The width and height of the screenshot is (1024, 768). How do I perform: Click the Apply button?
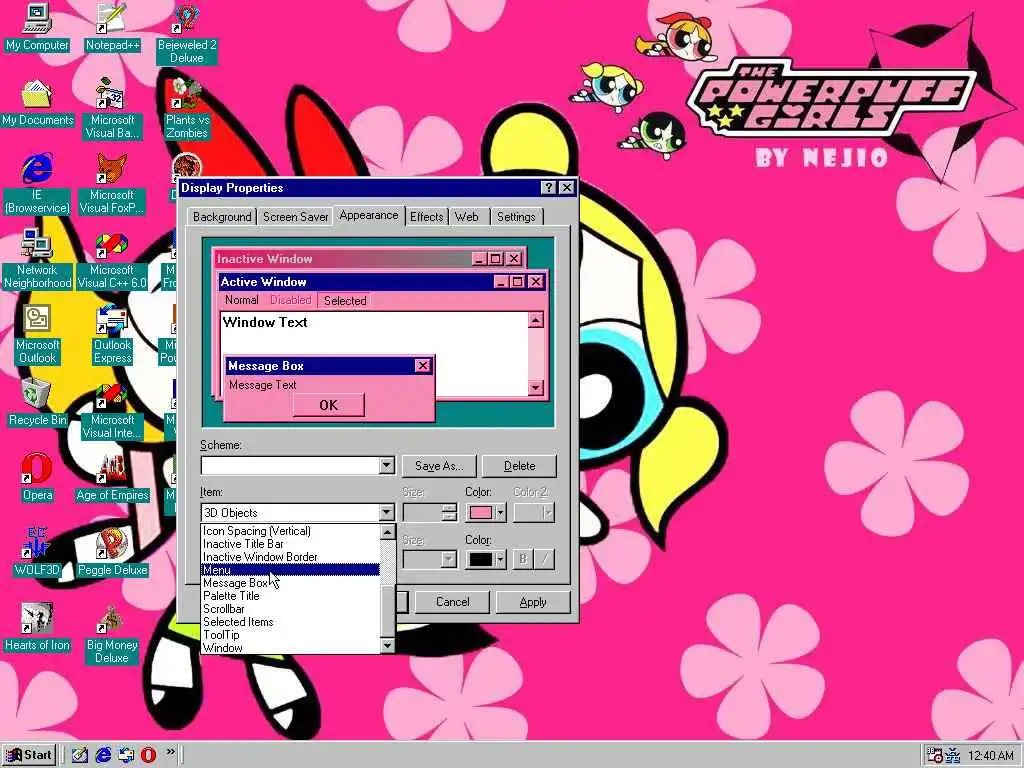pyautogui.click(x=533, y=602)
